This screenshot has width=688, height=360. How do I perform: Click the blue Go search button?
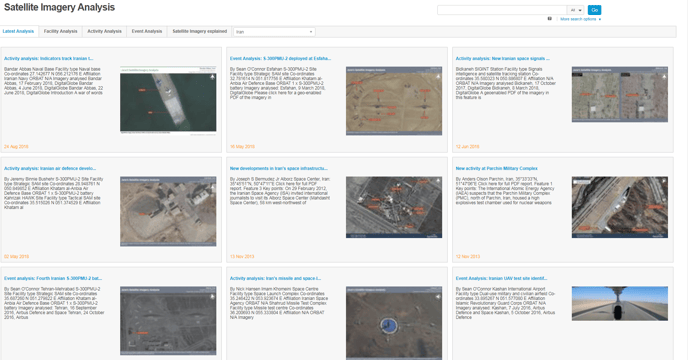tap(595, 10)
